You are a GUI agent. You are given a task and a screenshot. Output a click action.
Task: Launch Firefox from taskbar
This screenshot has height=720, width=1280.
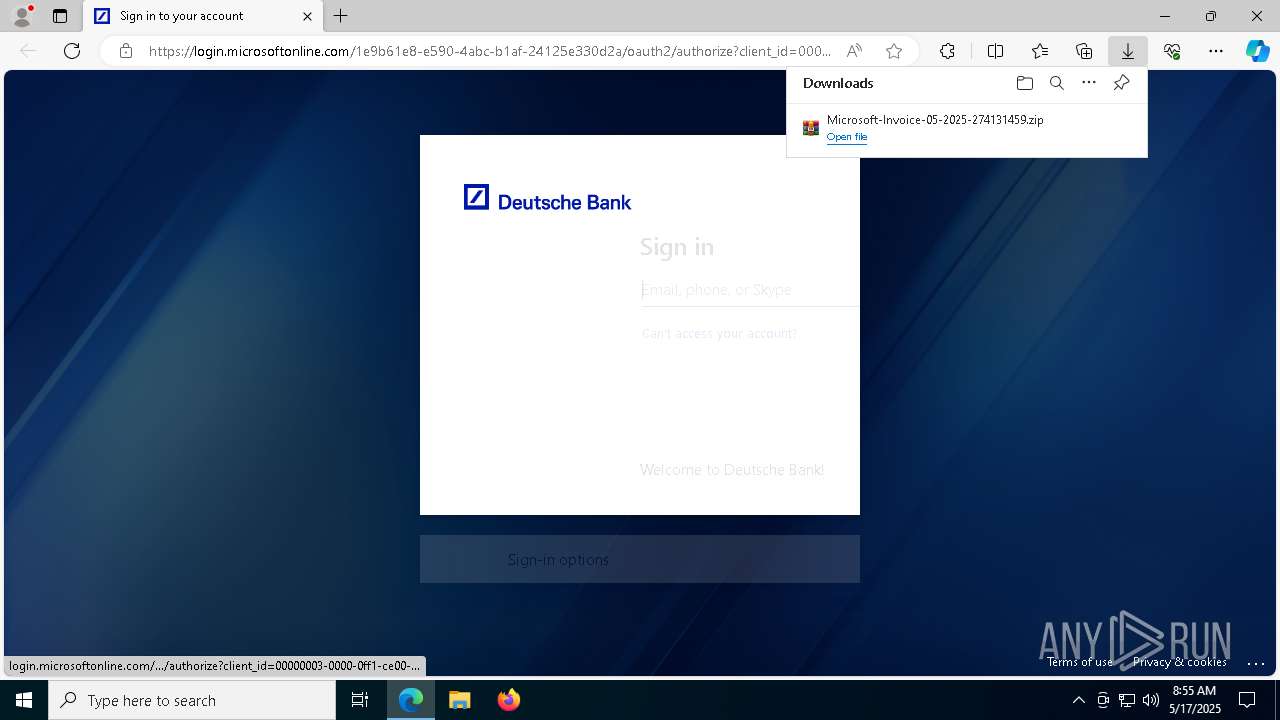[x=509, y=700]
